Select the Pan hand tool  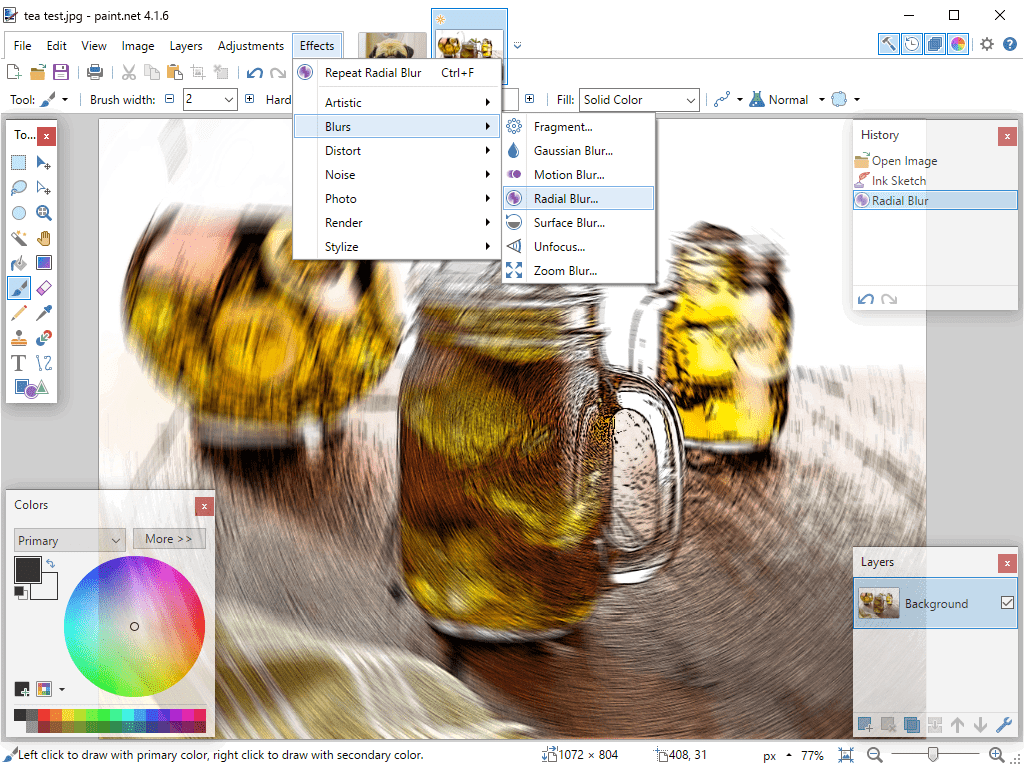coord(44,238)
